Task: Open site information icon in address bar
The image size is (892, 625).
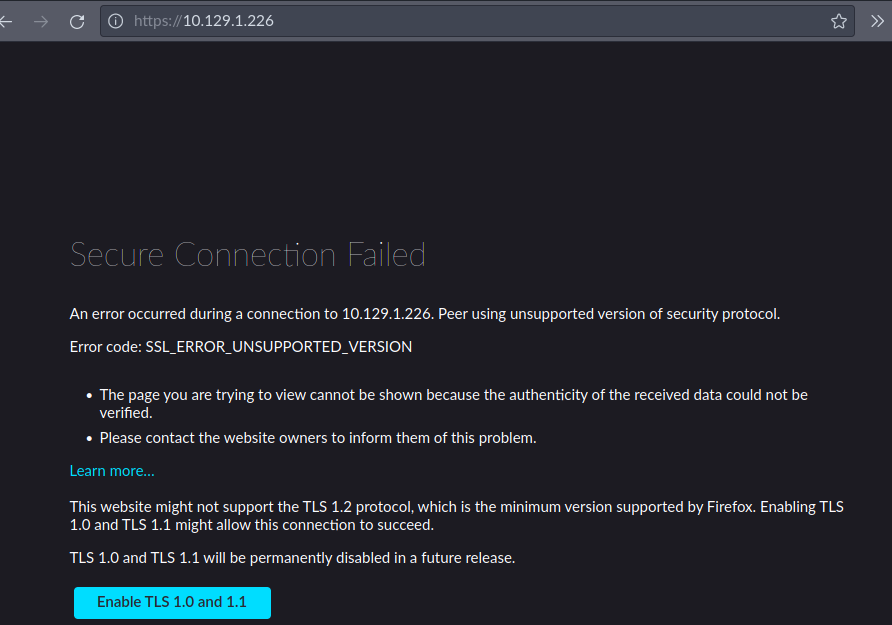Action: pyautogui.click(x=115, y=21)
